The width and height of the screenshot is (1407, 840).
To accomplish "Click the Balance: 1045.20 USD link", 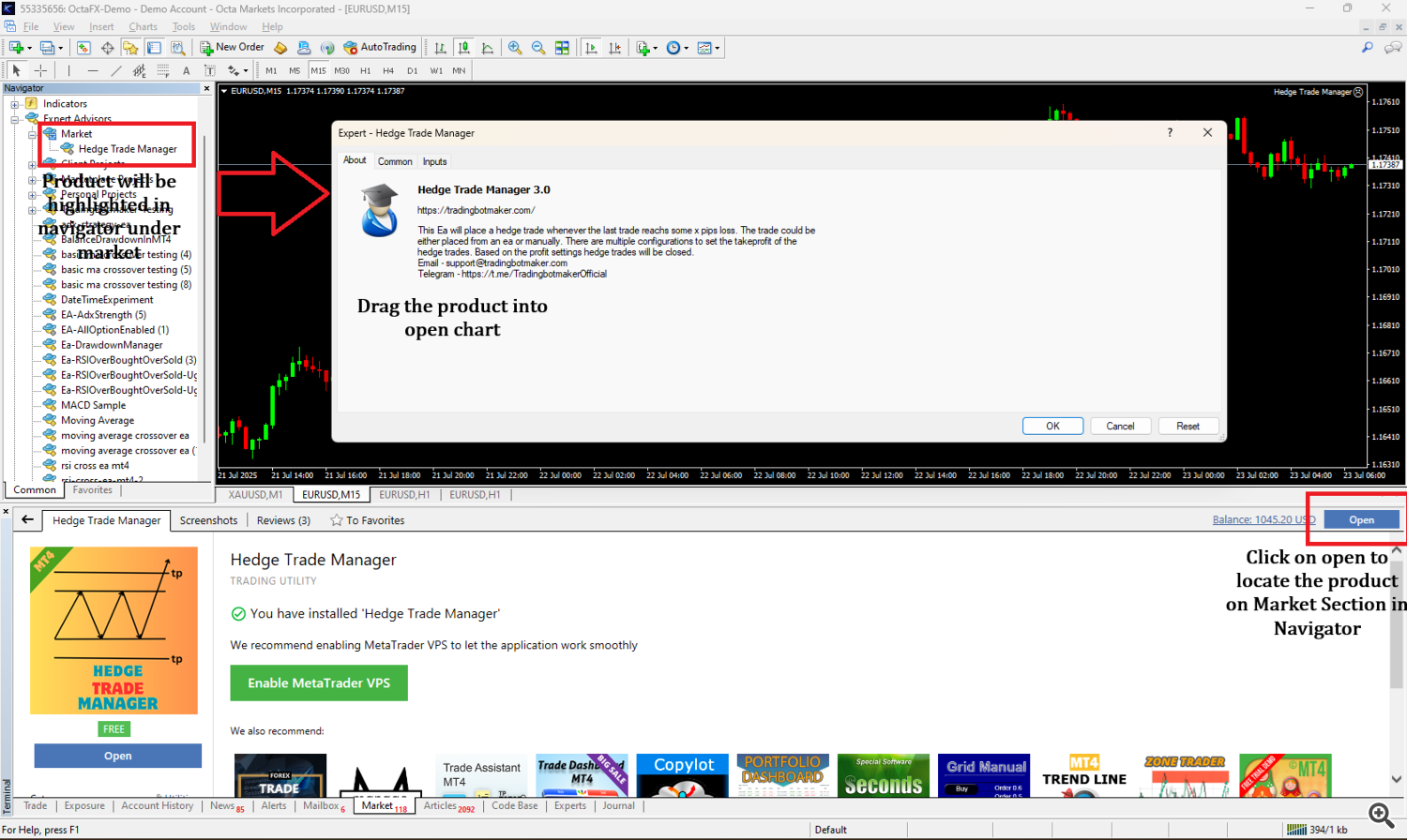I will tap(1263, 519).
